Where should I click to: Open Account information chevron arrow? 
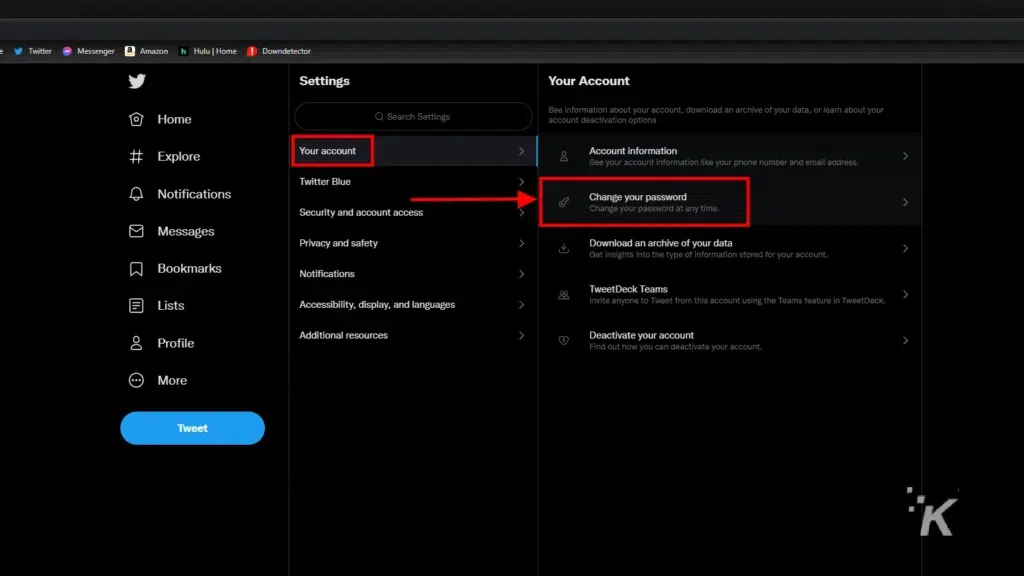click(905, 156)
